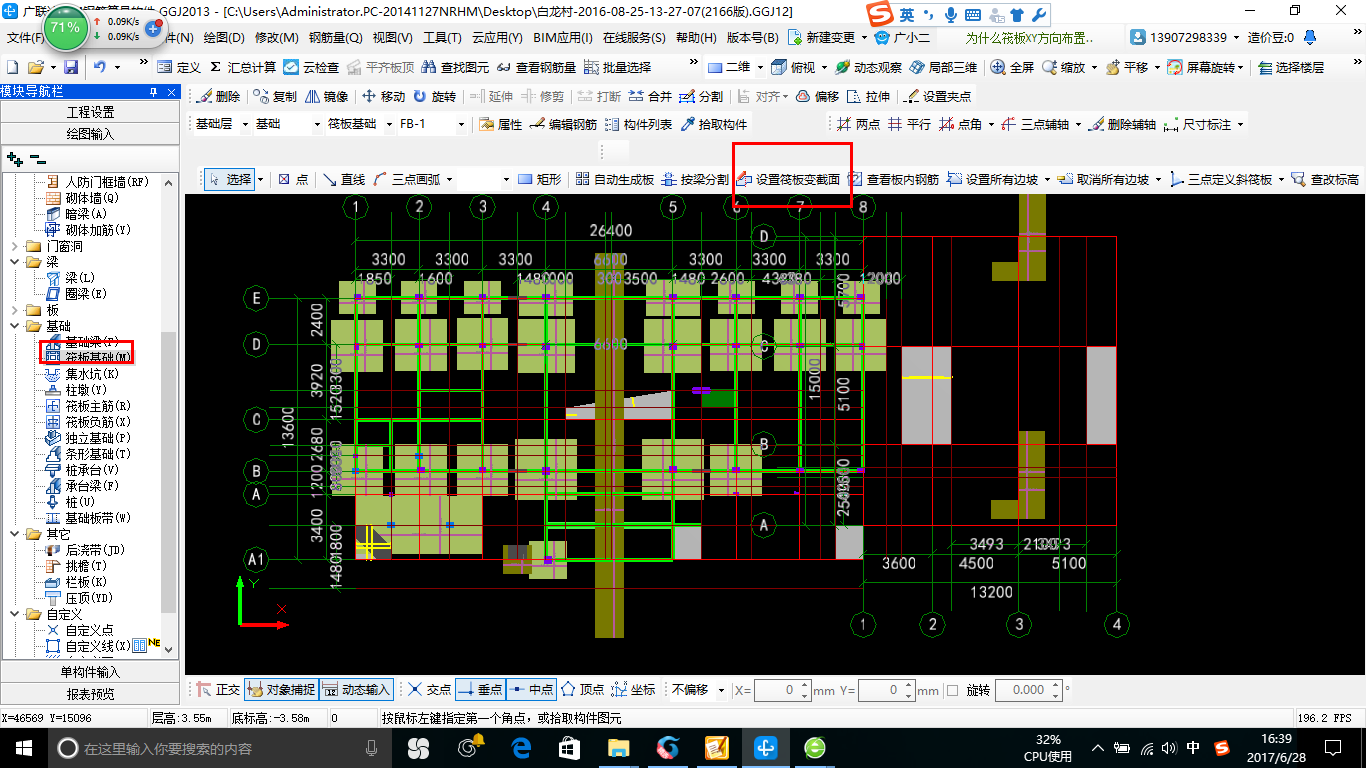Click 自动生成板 auto generate slab
Viewport: 1366px width, 768px height.
[615, 180]
